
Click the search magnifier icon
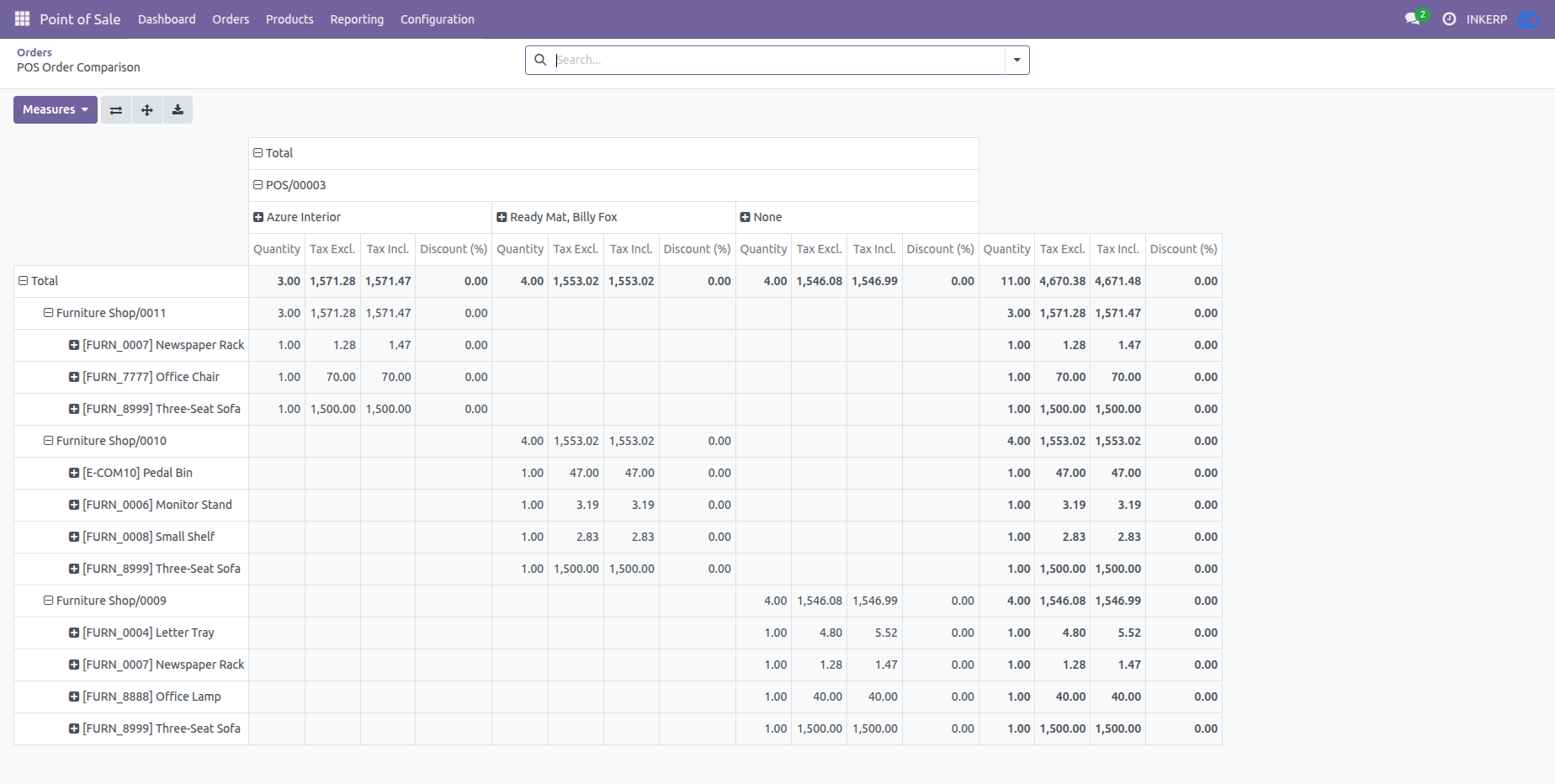[540, 60]
